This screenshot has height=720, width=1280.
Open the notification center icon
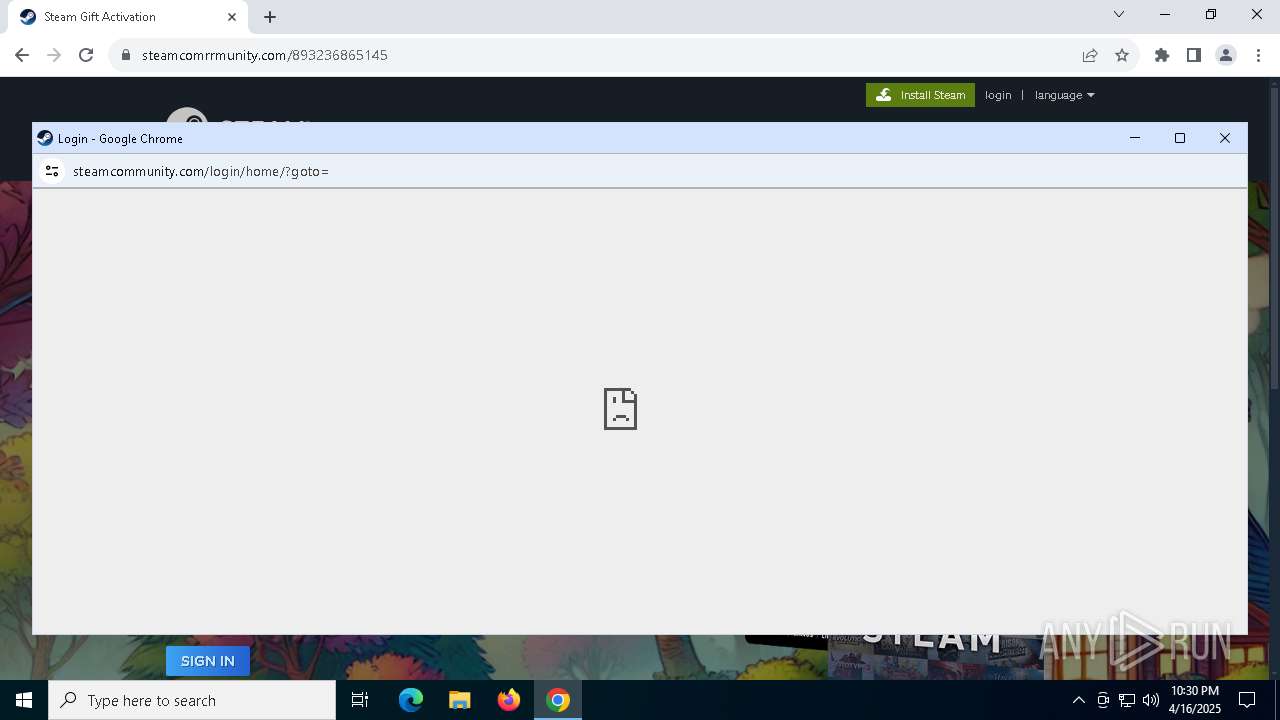coord(1247,700)
